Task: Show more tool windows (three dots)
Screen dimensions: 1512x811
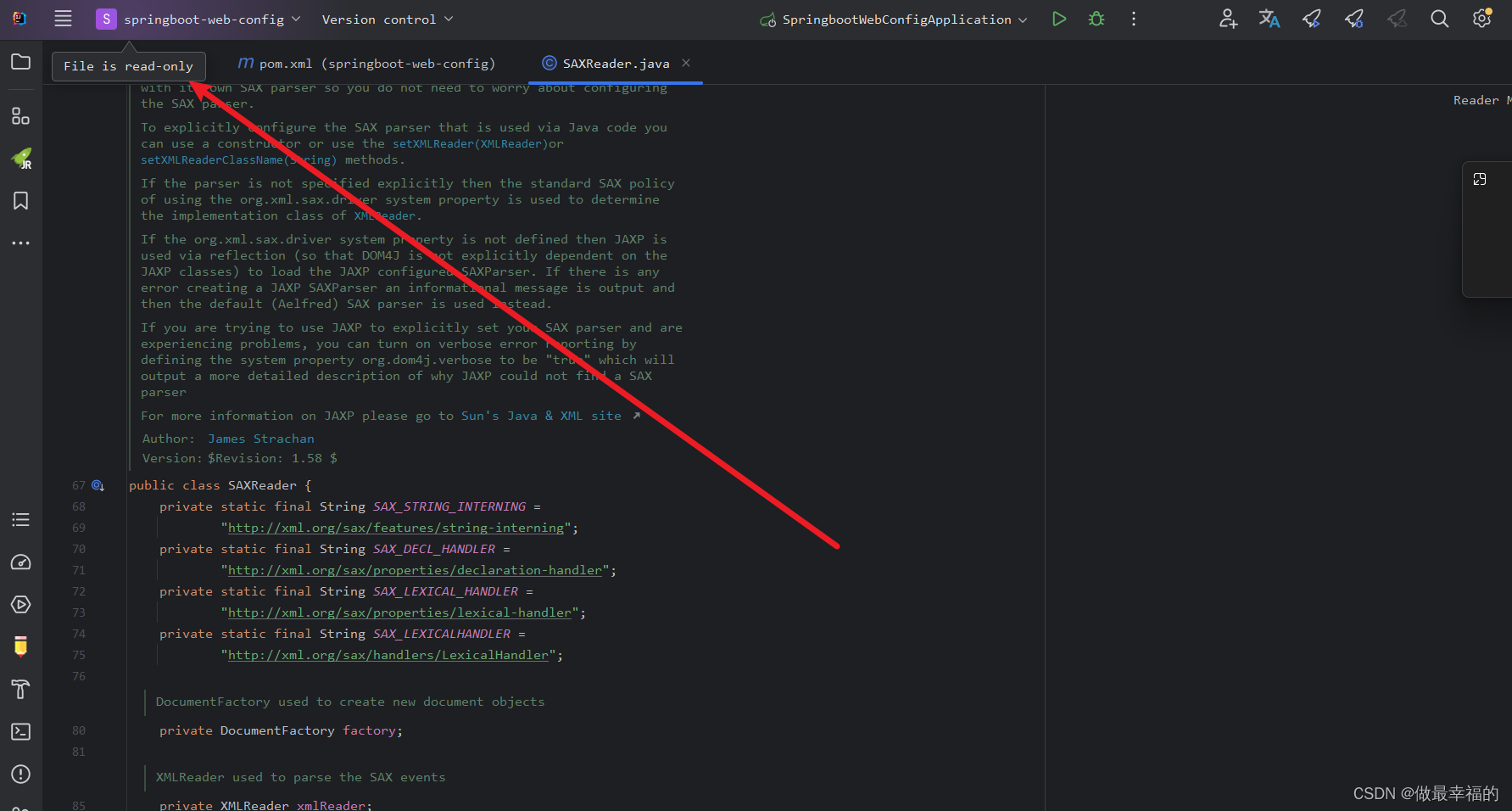Action: click(x=20, y=243)
